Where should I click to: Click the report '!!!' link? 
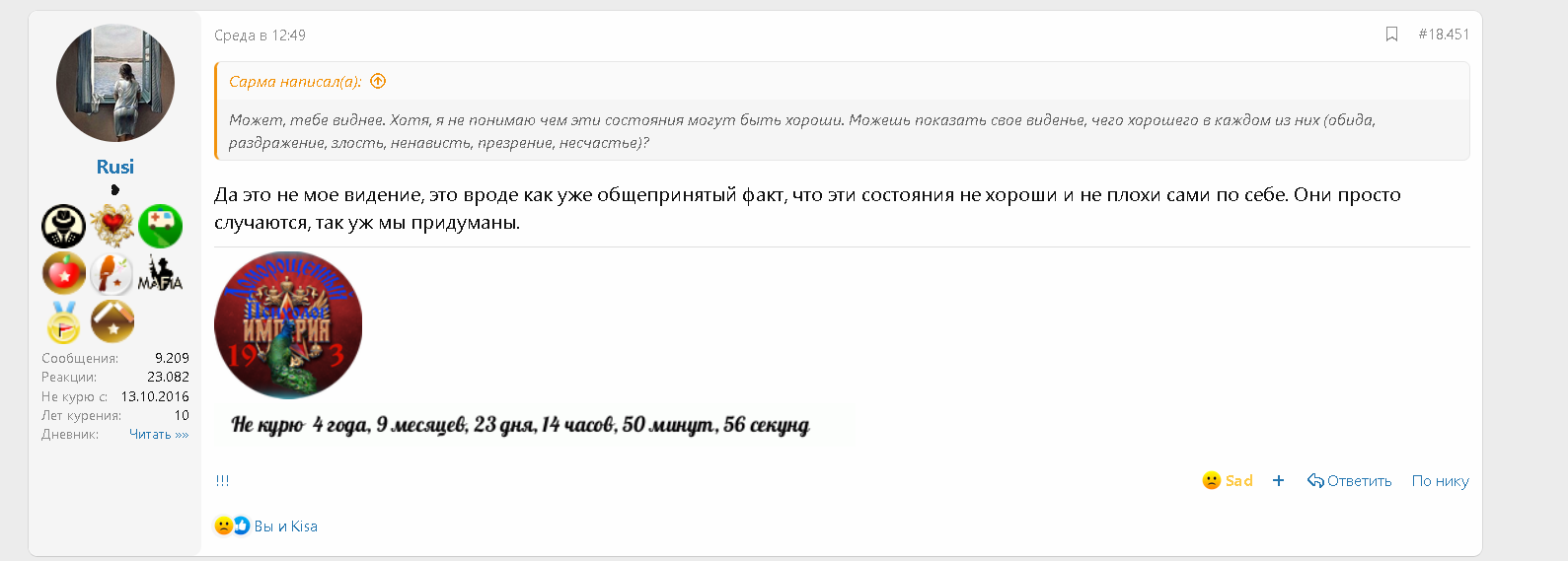tap(222, 481)
